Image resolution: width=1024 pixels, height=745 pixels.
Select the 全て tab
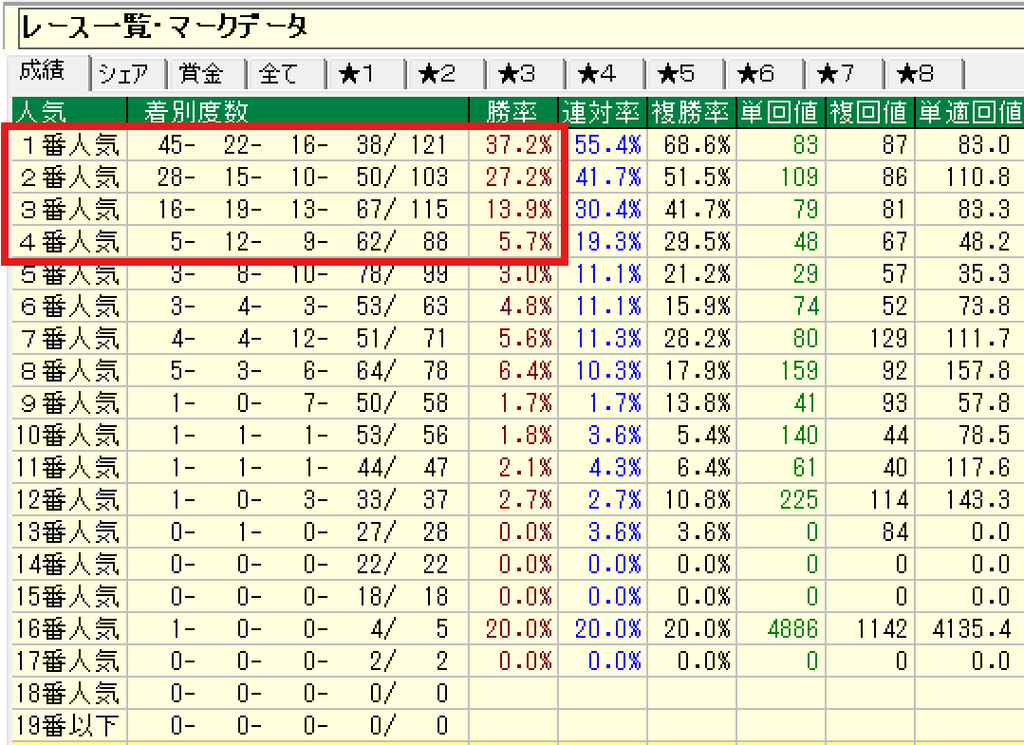[x=285, y=74]
